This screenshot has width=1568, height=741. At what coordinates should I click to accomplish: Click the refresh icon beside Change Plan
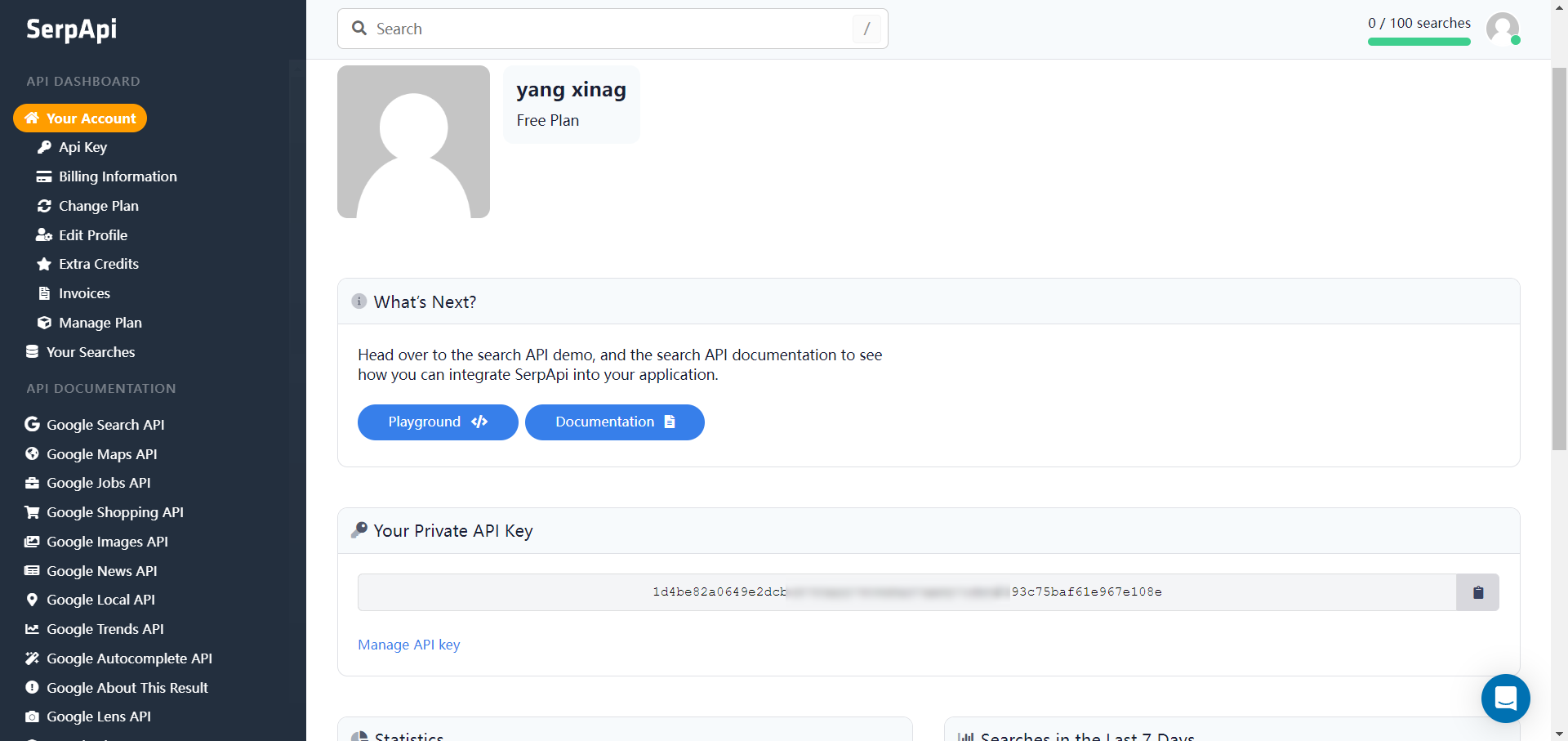pyautogui.click(x=44, y=206)
